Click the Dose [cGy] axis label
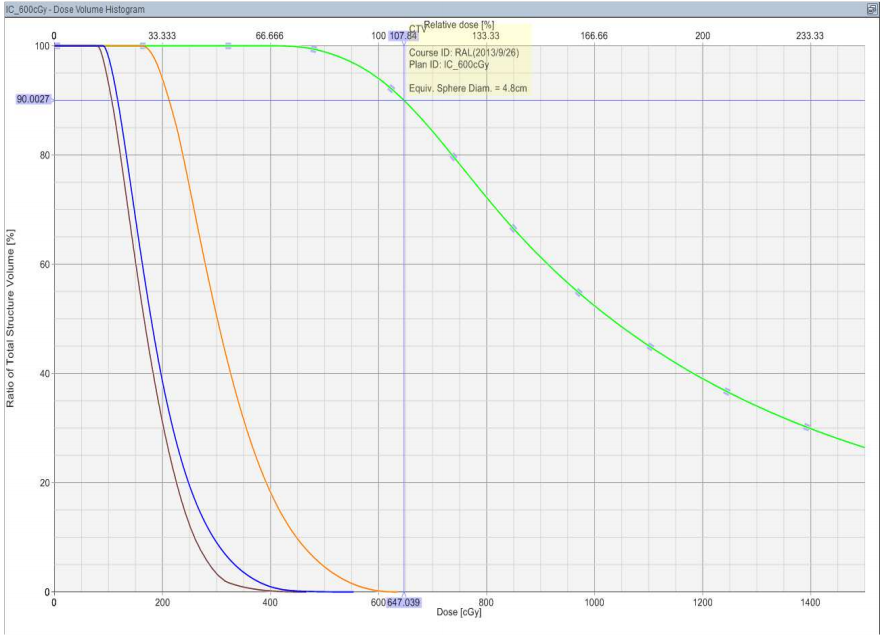887x635 pixels. [459, 615]
